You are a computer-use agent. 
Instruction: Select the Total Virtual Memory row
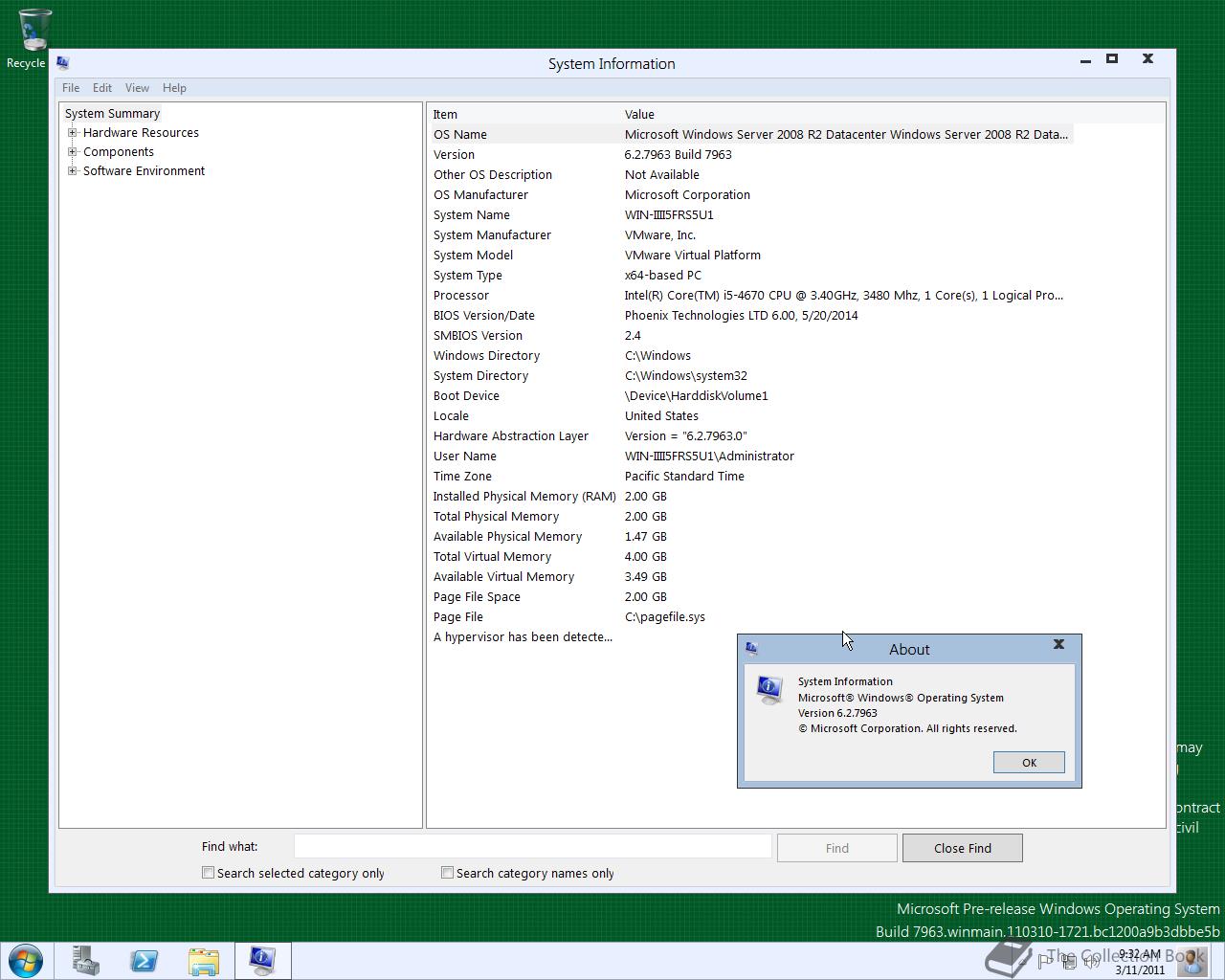(751, 557)
